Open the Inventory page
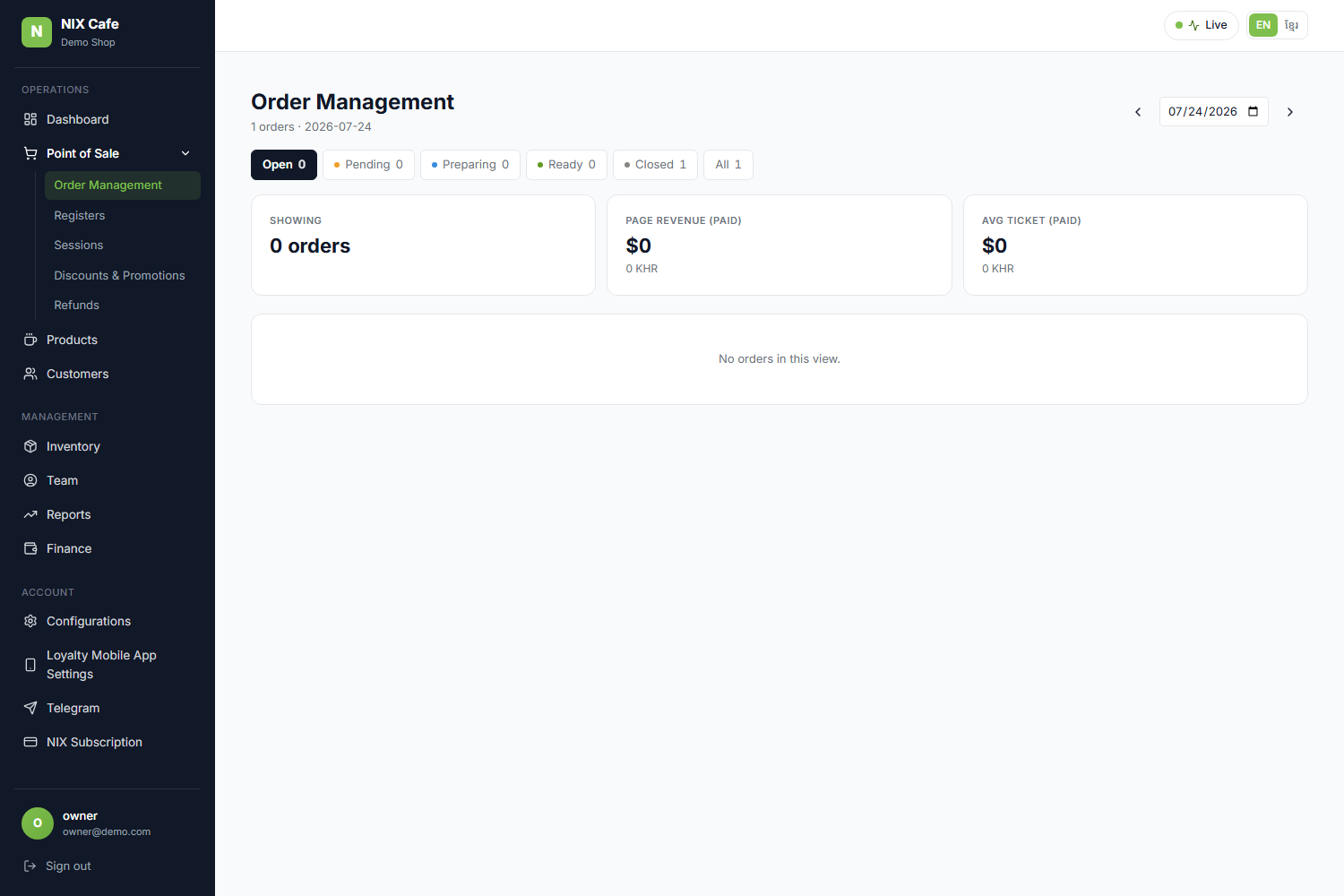 (108, 446)
